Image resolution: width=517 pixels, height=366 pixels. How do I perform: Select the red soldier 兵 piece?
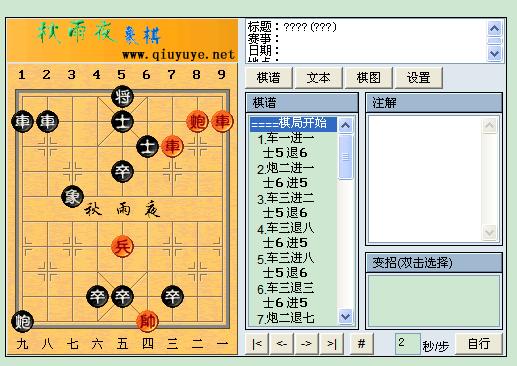pyautogui.click(x=122, y=247)
